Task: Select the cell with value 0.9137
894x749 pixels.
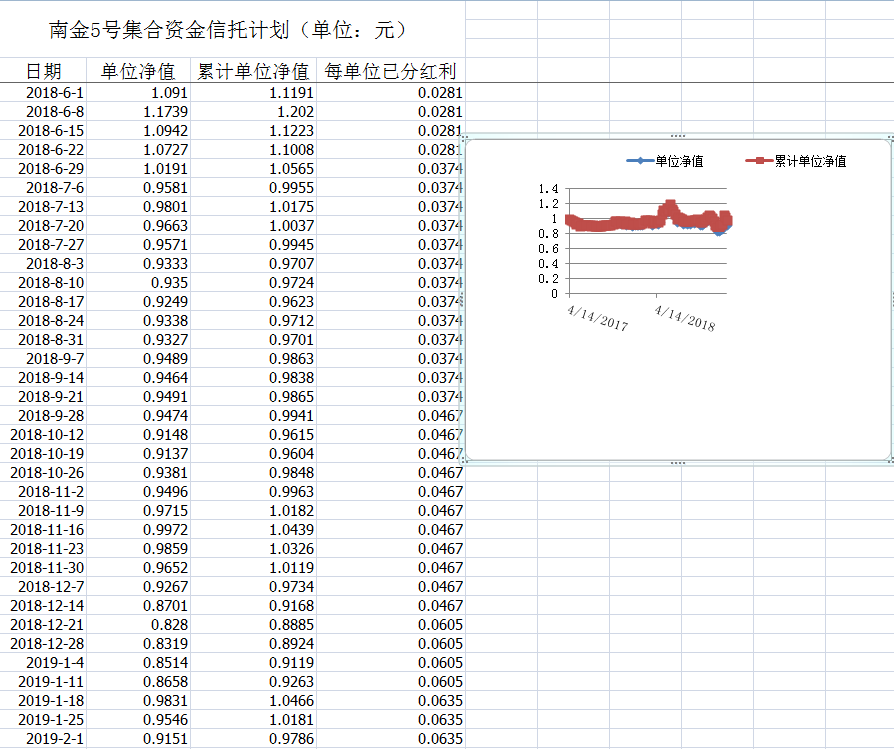Action: coord(138,454)
